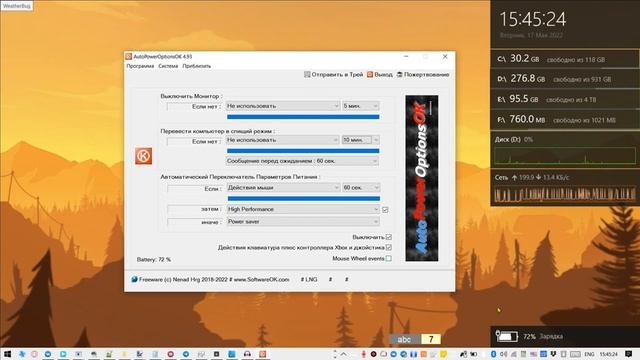Screen dimensions: 640x360
Task: Switch the ENG input language
Action: (589, 354)
